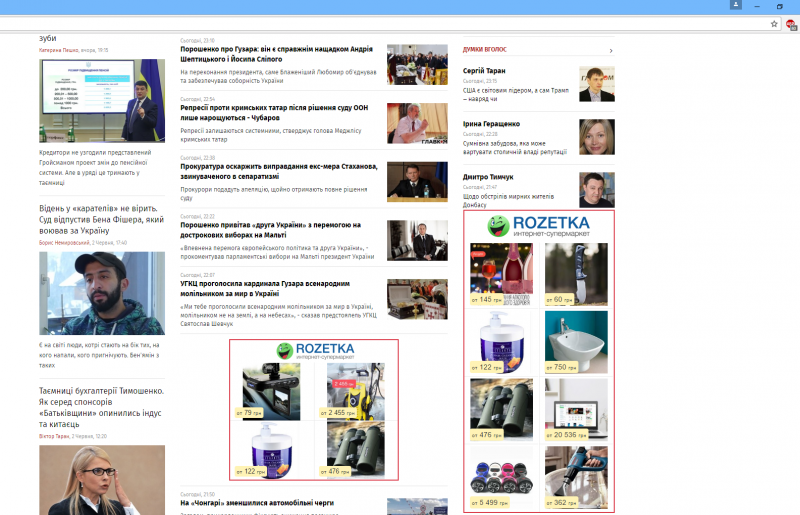Click the bearded man in cap photo
This screenshot has width=800, height=515.
pos(102,293)
